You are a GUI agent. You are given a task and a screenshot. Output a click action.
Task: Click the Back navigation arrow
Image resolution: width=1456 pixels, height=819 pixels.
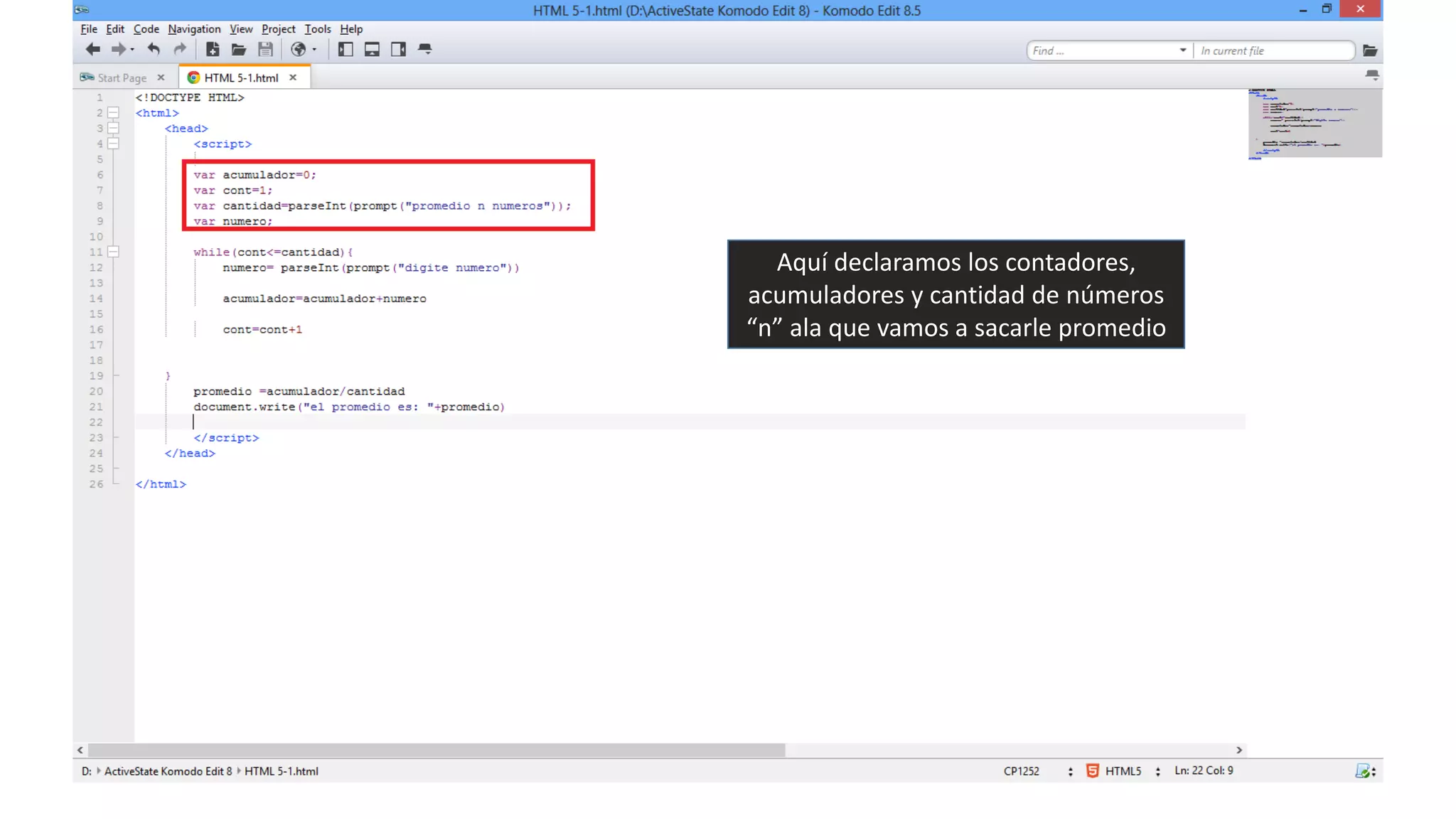click(92, 49)
